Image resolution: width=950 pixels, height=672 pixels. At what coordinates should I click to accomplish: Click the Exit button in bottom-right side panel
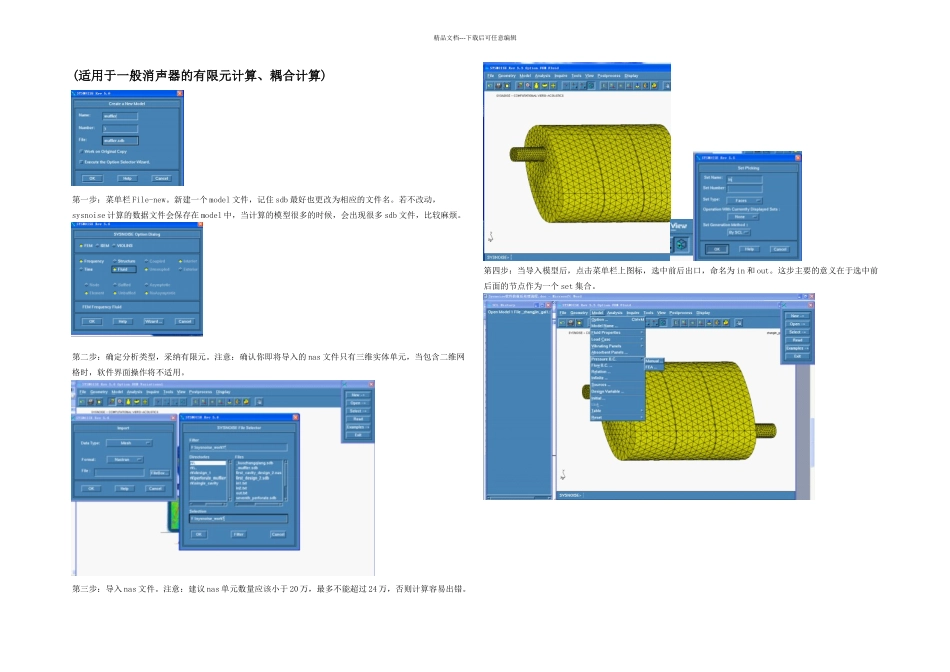[x=797, y=356]
